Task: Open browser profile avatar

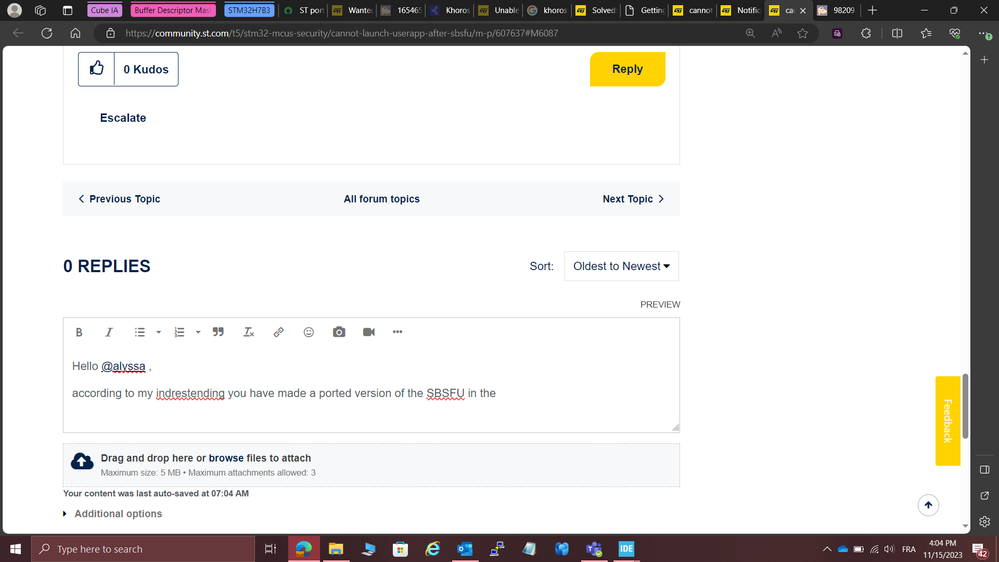Action: tap(14, 10)
